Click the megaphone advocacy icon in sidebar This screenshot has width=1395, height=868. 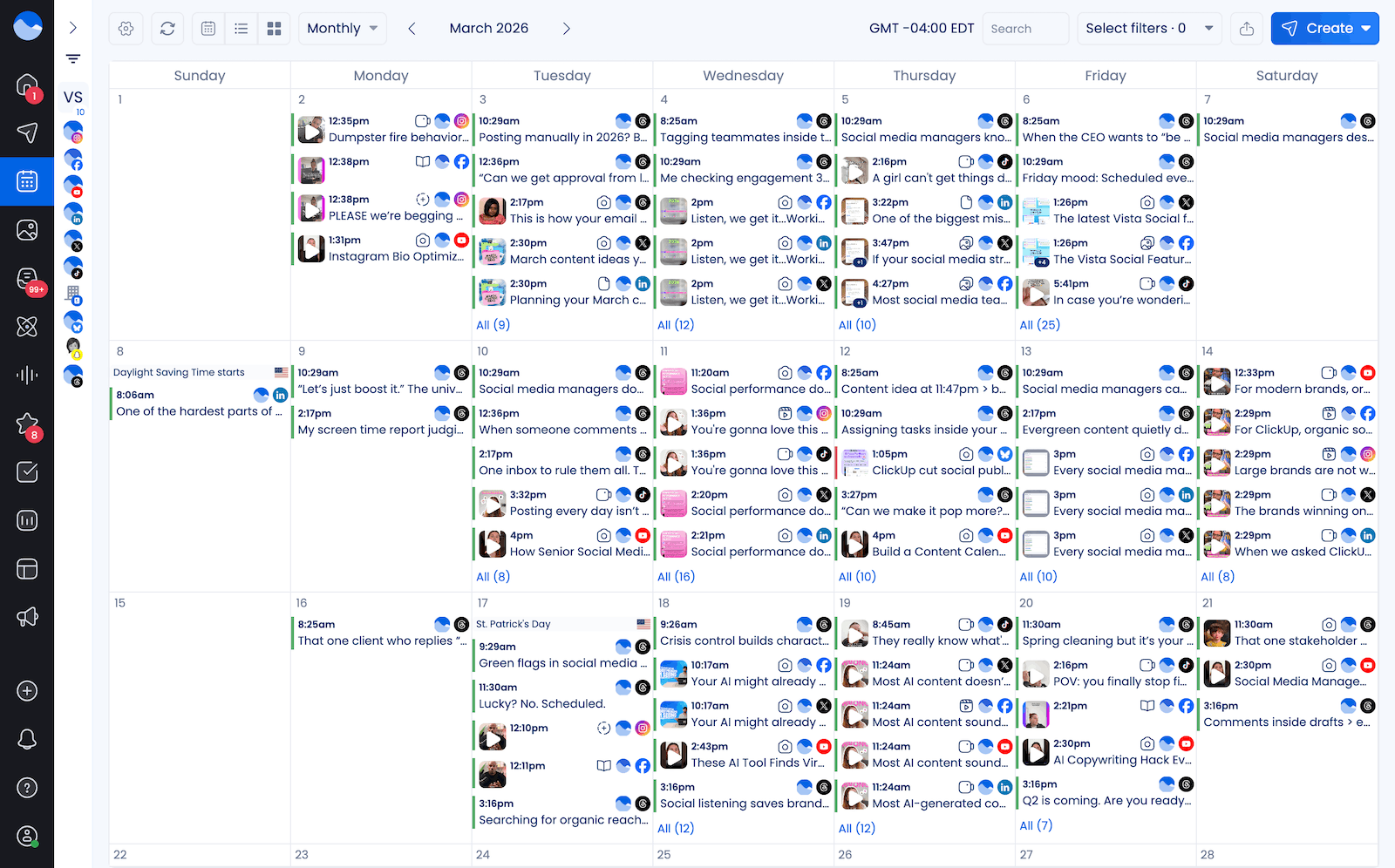[27, 616]
